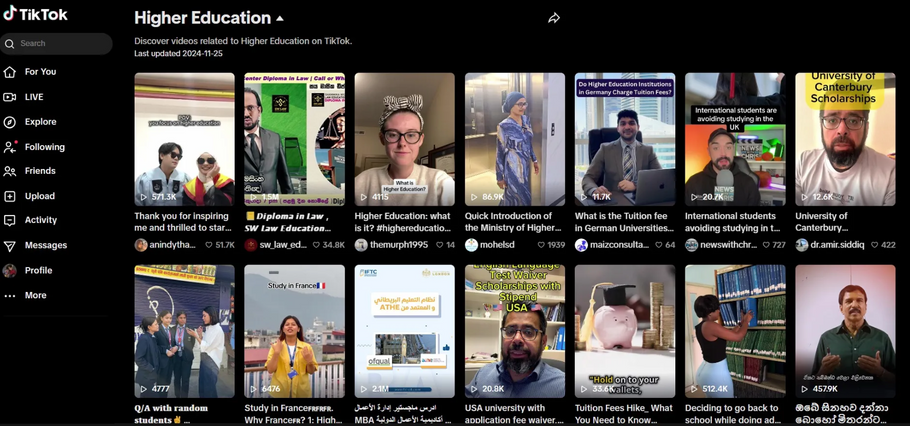Open the German tuition fees video thumbnail
Screen dimensions: 910x426
[x=625, y=139]
